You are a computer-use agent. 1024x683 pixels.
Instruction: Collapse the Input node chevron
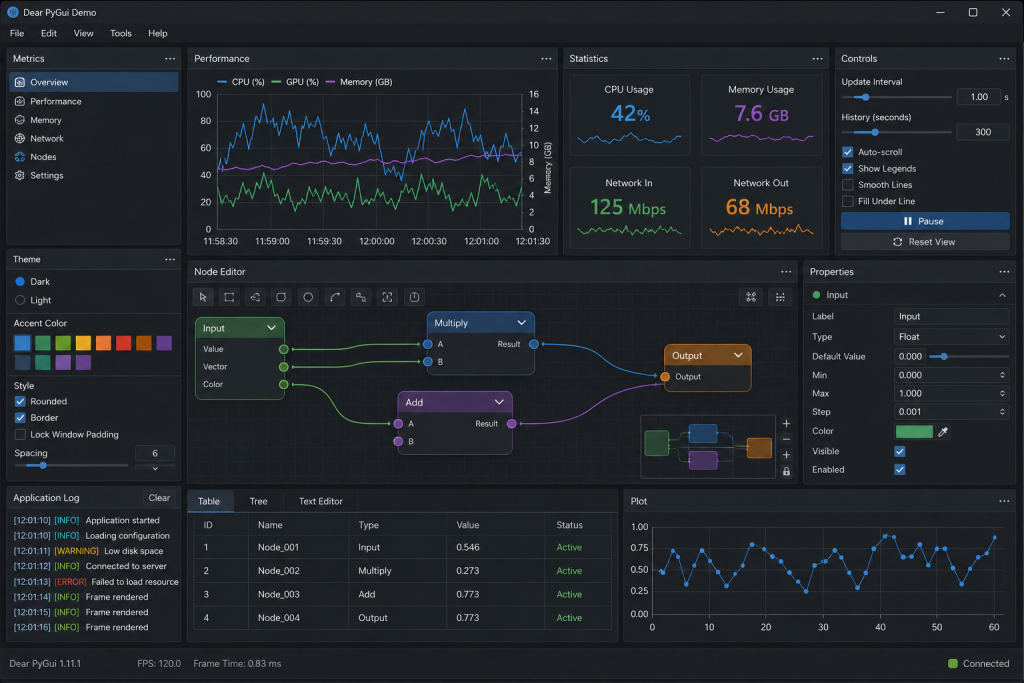271,328
